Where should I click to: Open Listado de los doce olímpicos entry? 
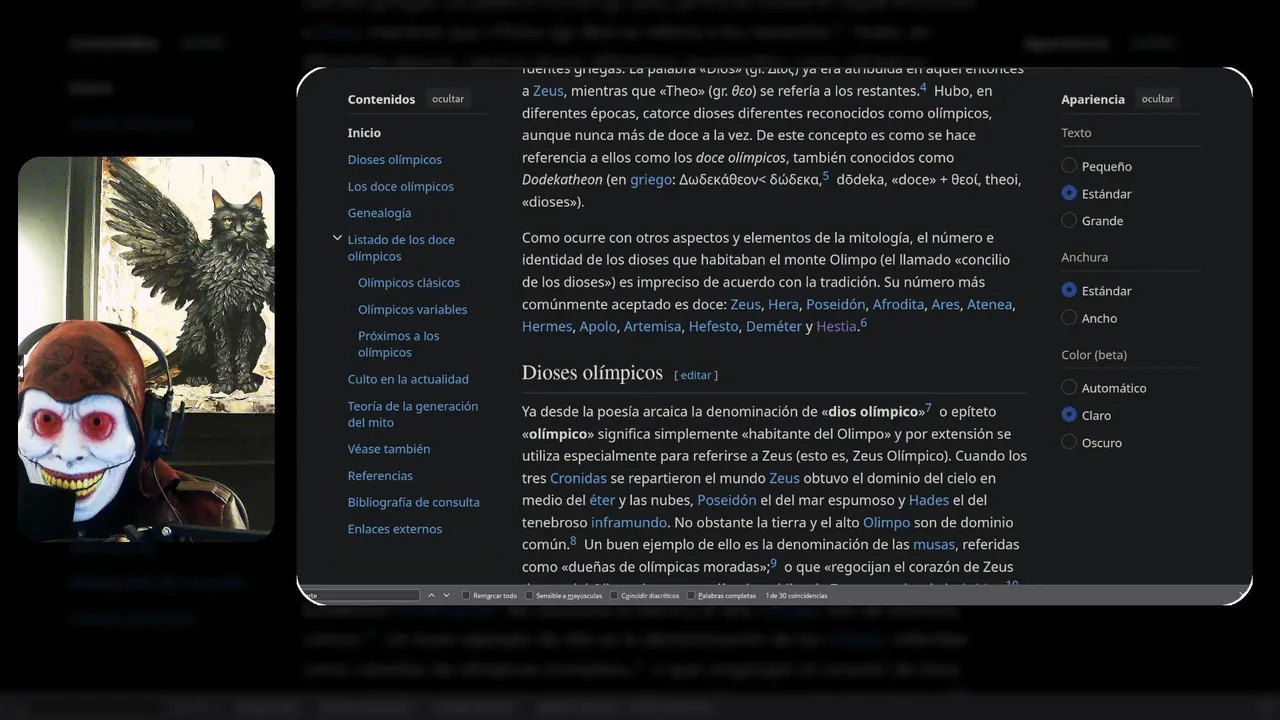401,247
